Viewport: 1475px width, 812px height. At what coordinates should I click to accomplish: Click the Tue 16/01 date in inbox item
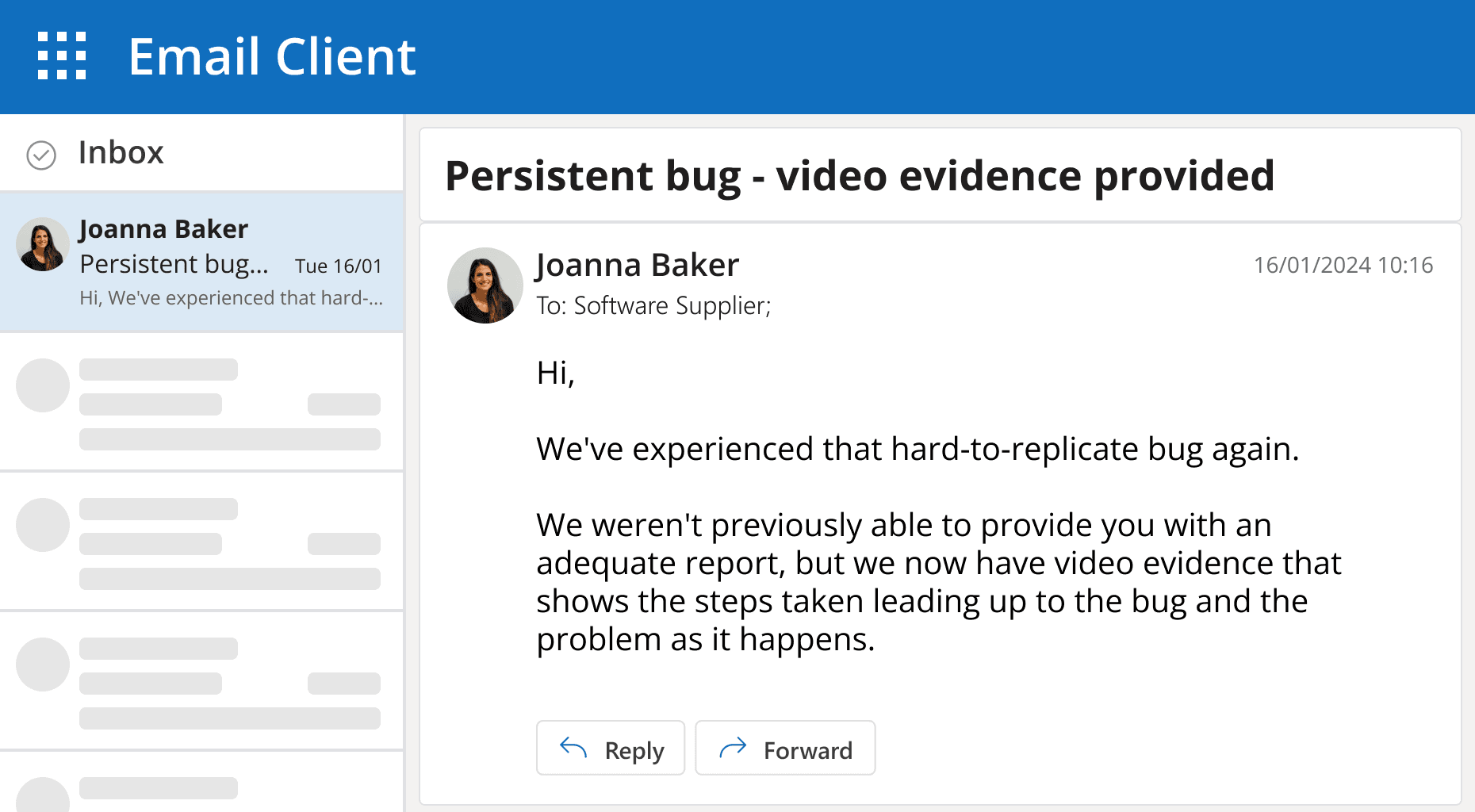point(339,266)
